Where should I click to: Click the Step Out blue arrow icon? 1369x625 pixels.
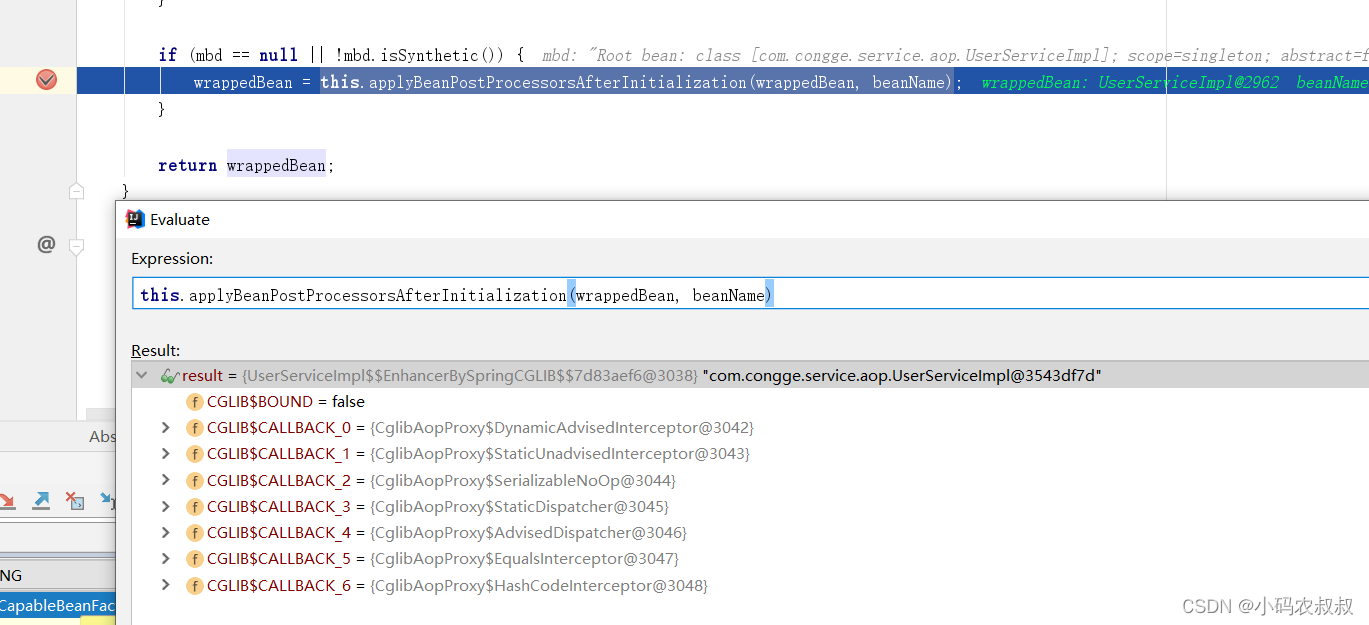pyautogui.click(x=41, y=501)
